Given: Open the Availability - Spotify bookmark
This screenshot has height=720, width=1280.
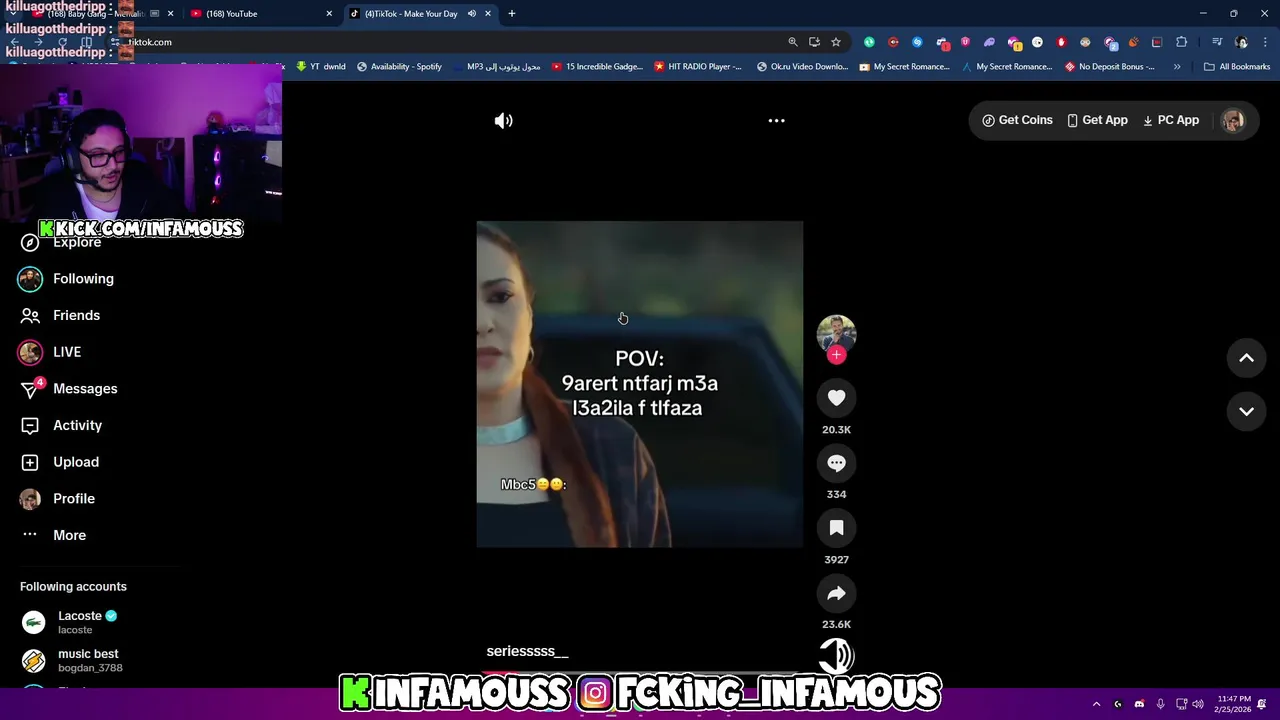Looking at the screenshot, I should pos(399,67).
